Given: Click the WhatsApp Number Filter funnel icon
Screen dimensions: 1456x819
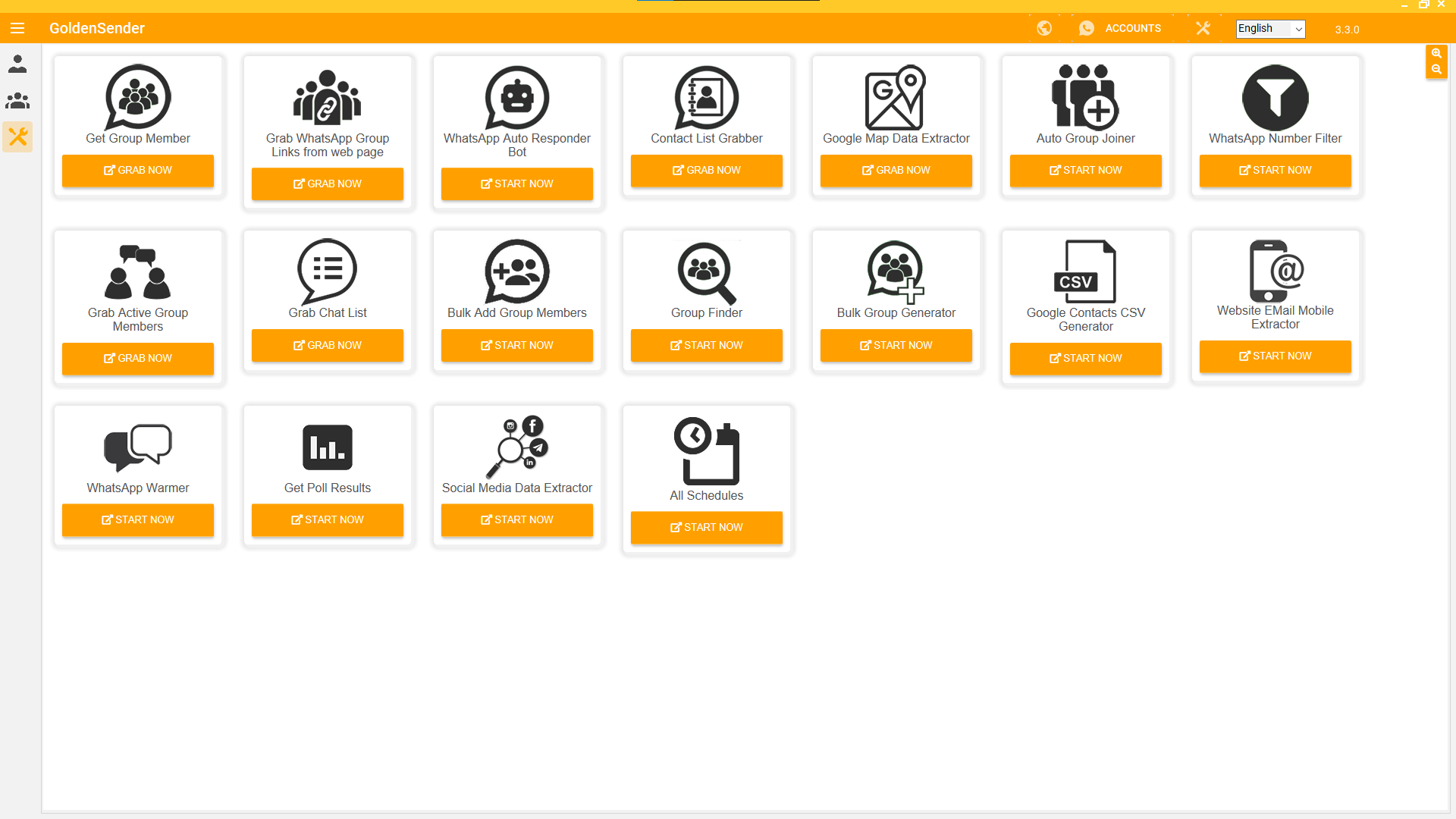Looking at the screenshot, I should click(1275, 98).
